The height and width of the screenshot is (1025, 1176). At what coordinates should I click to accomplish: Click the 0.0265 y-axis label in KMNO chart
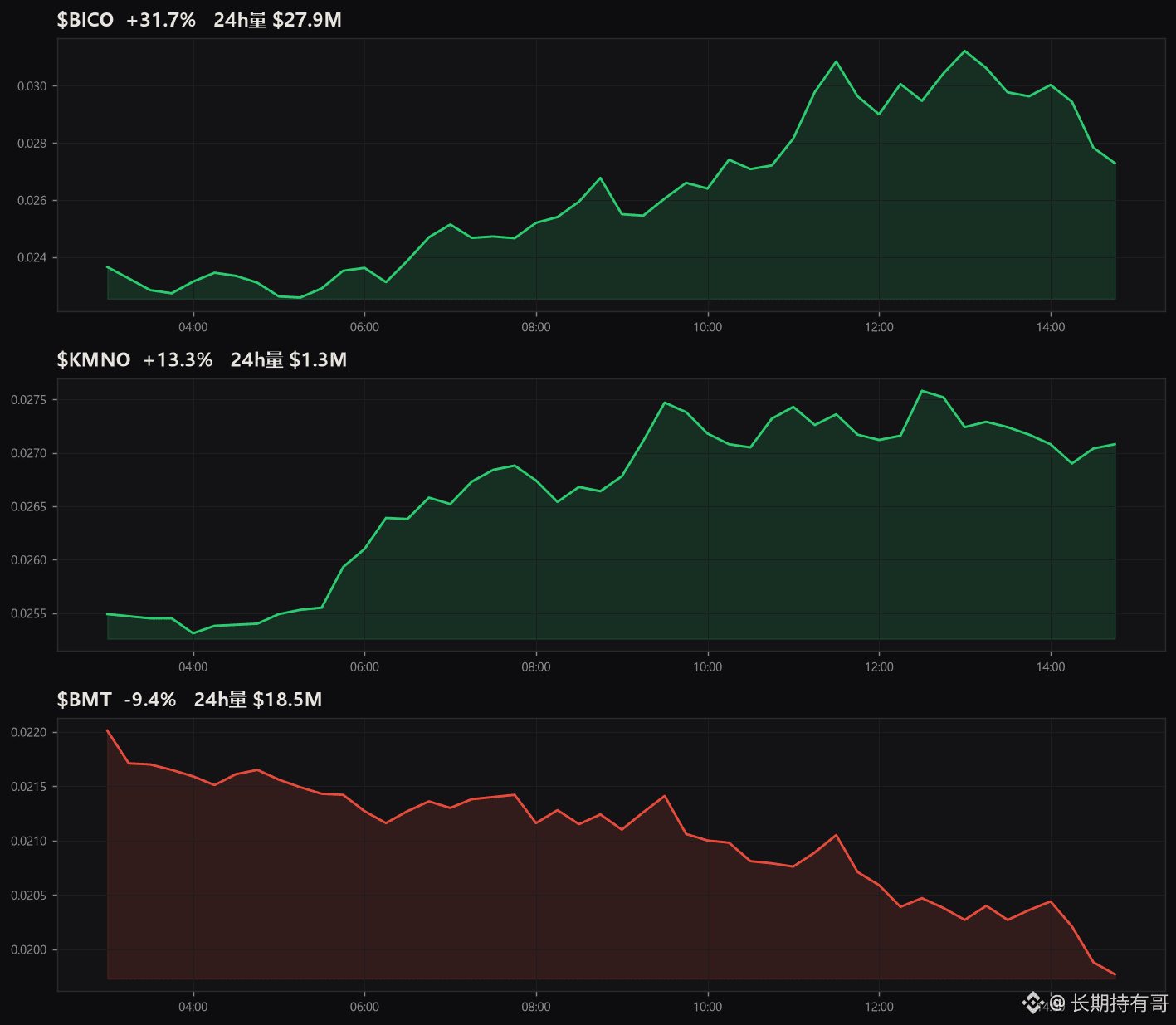pyautogui.click(x=29, y=507)
